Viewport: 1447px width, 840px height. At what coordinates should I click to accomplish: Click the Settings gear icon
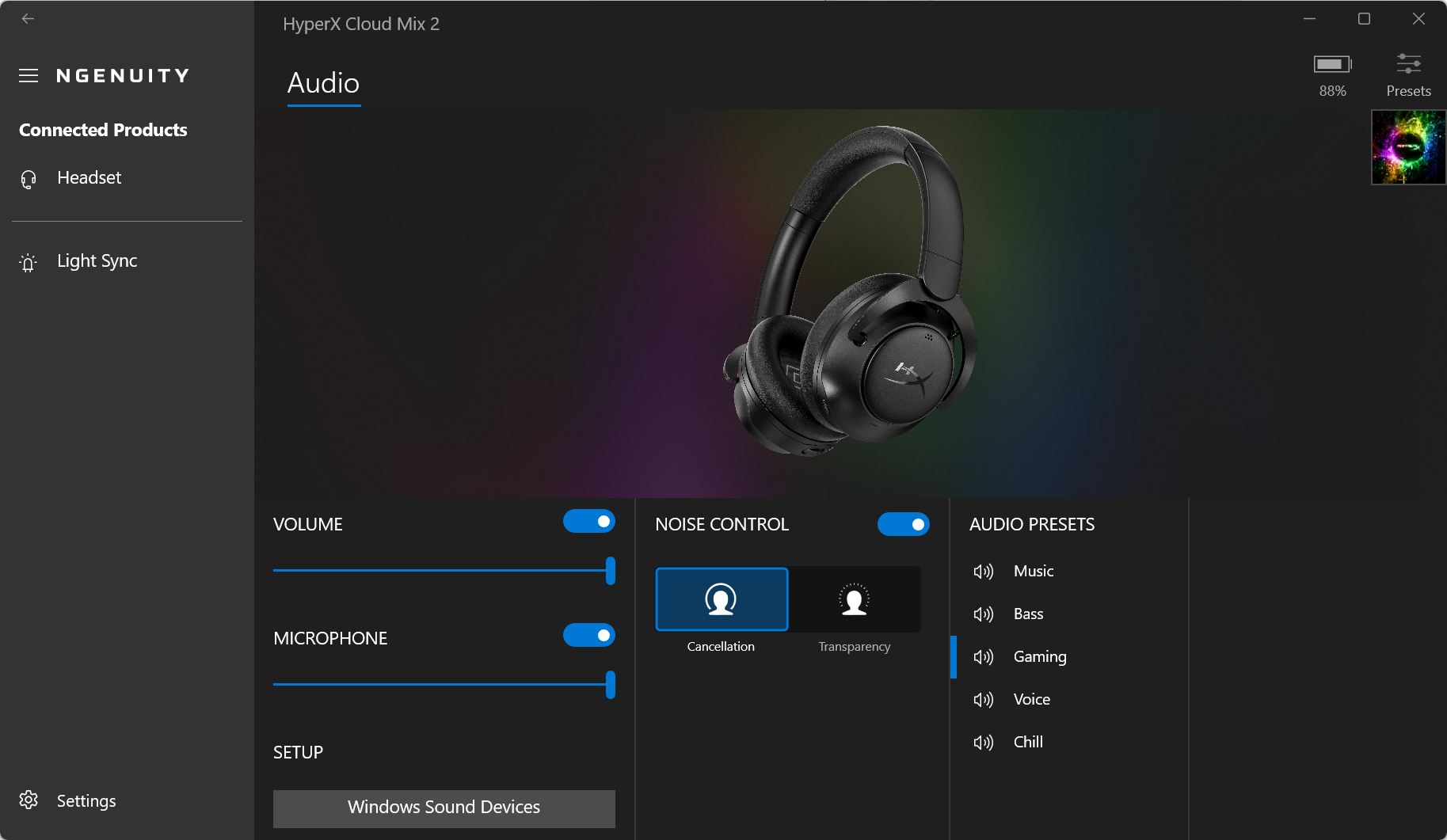coord(29,800)
